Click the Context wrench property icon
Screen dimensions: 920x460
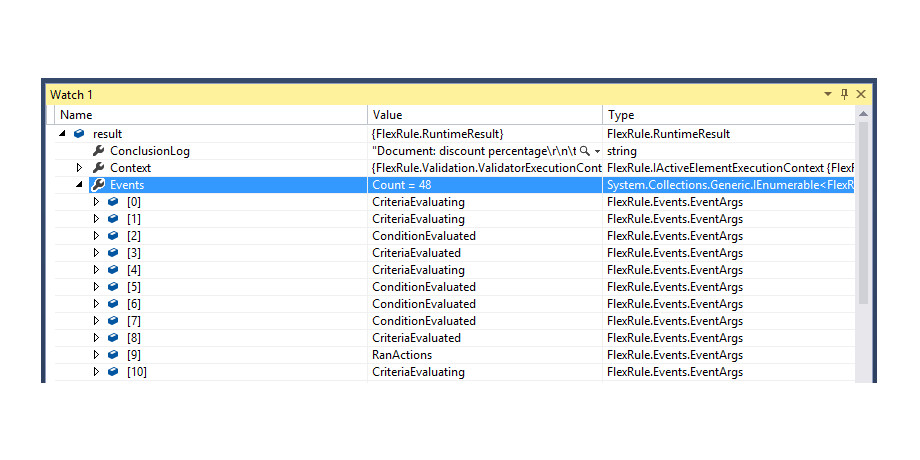[x=98, y=168]
